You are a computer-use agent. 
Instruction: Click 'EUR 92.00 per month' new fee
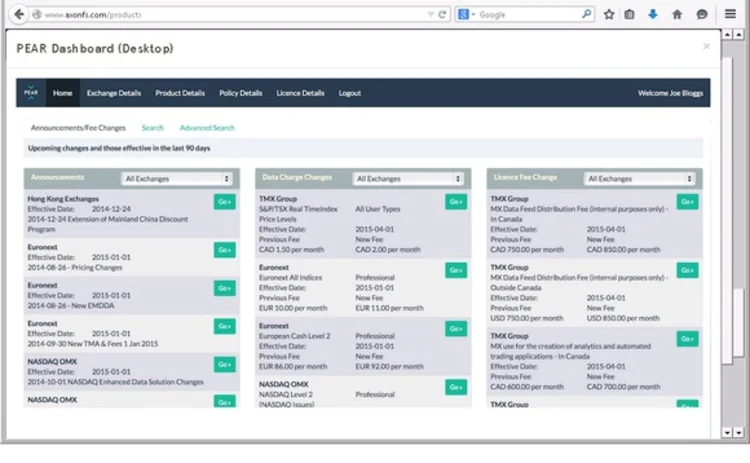[x=389, y=366]
